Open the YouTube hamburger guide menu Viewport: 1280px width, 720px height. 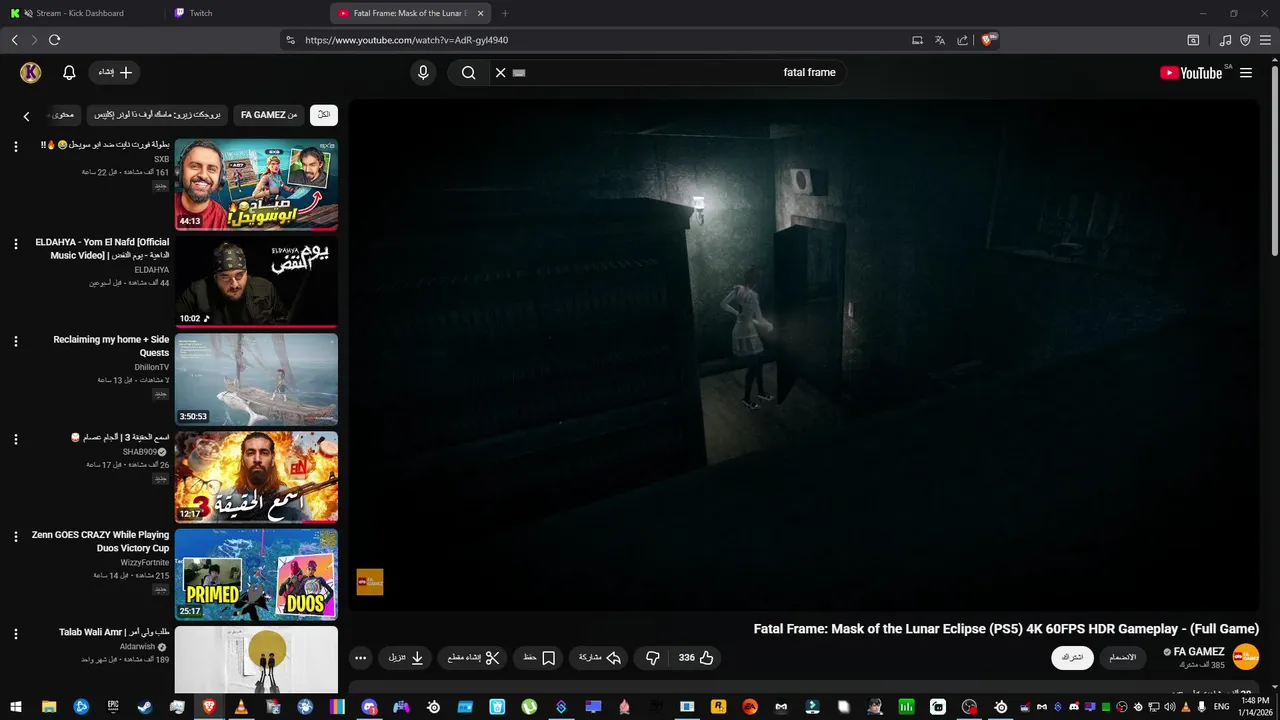[x=1246, y=72]
